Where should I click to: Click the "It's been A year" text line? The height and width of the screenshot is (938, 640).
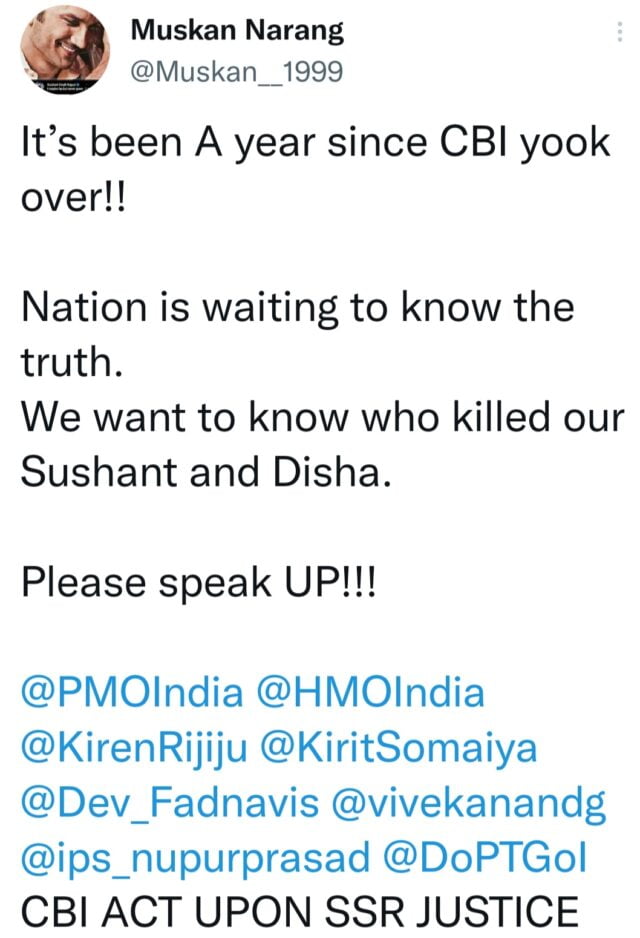pyautogui.click(x=315, y=143)
